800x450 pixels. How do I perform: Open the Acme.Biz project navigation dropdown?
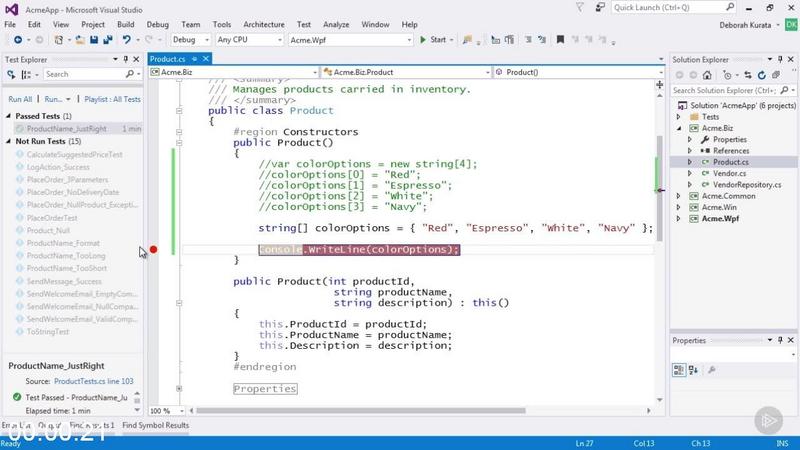234,72
